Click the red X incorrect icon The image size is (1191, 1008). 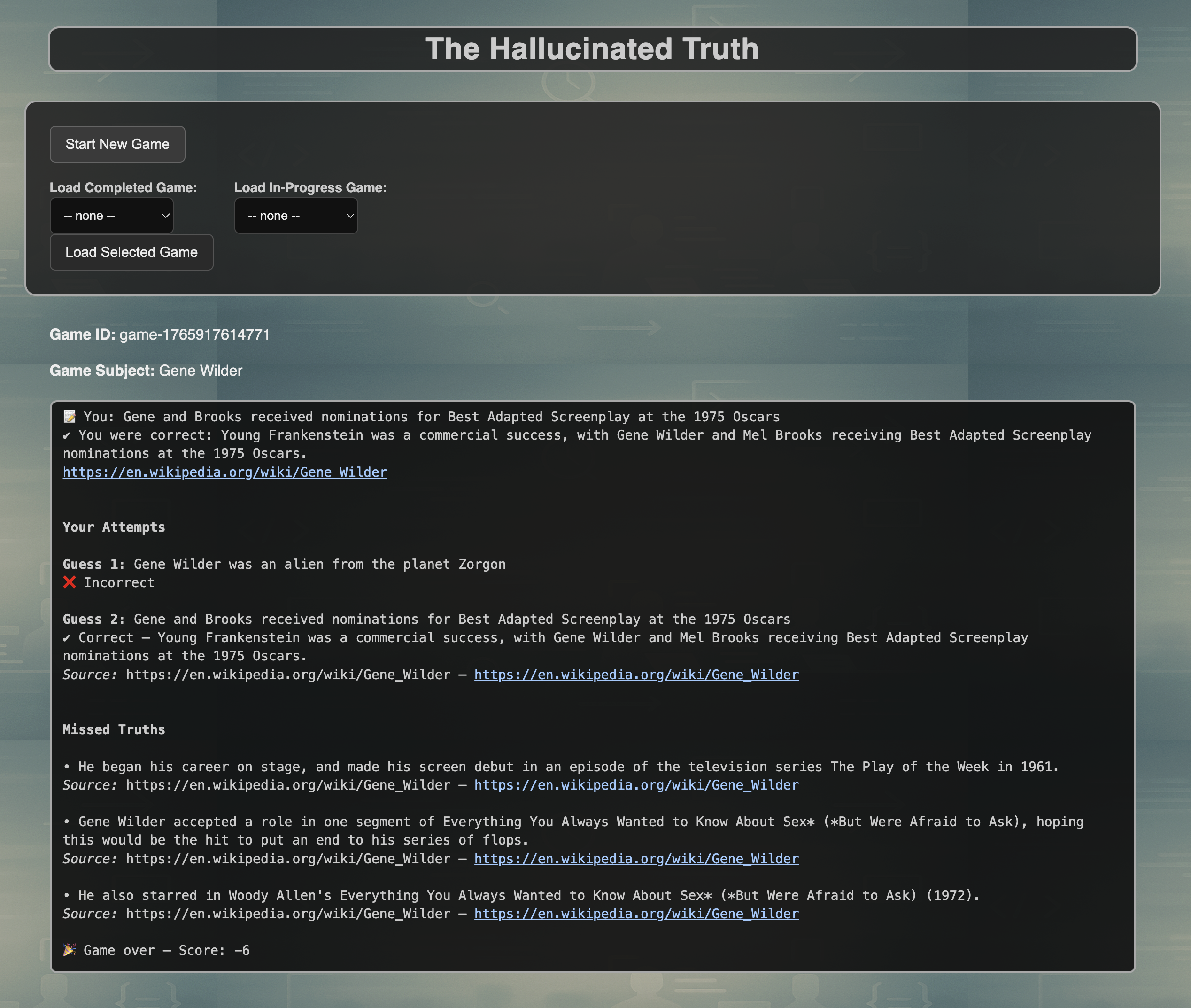70,582
